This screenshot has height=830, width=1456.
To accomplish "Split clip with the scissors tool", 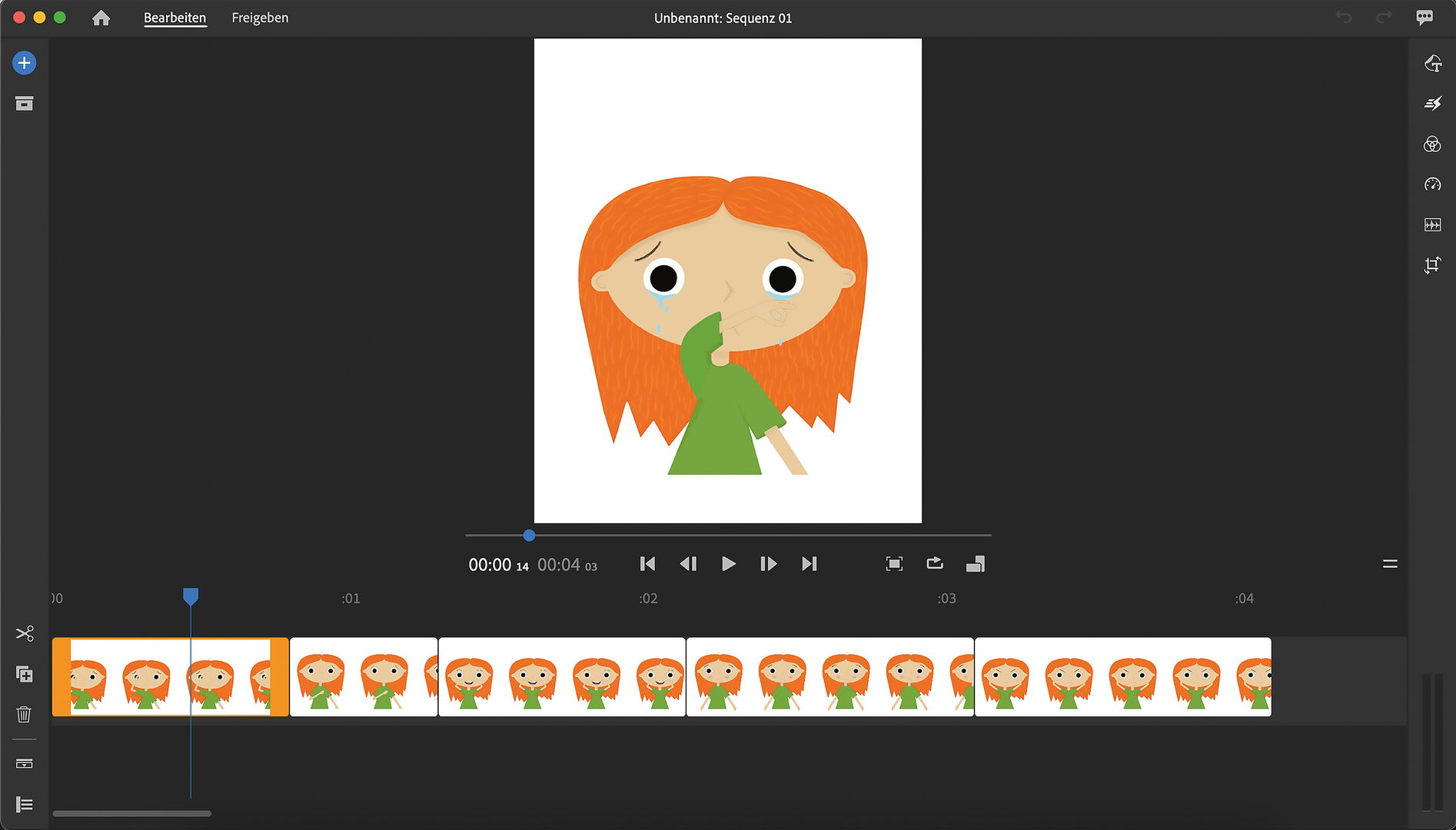I will click(24, 634).
